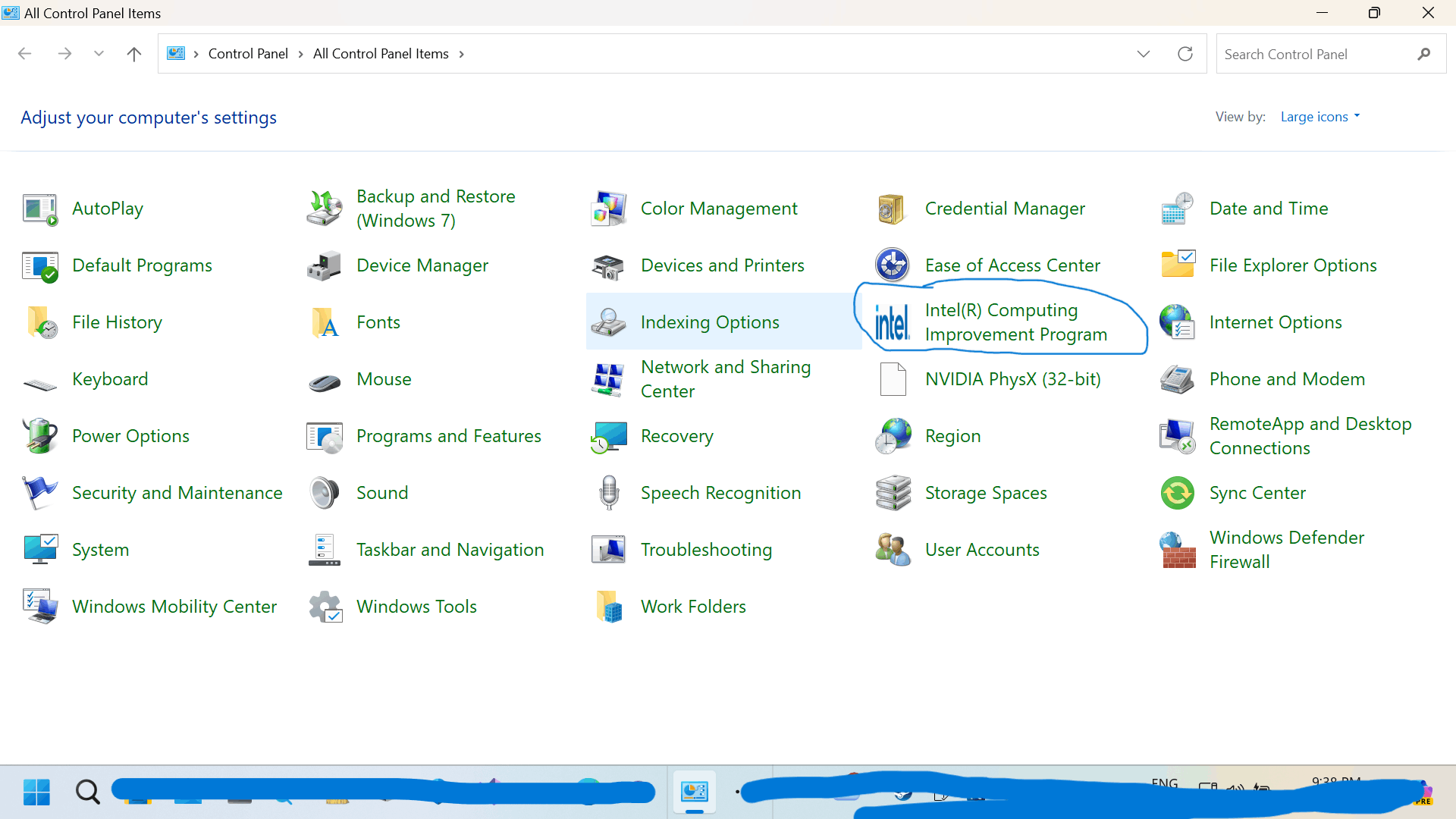This screenshot has height=819, width=1456.
Task: Open NVIDIA PhysX (32-bit) settings
Action: (x=1012, y=378)
